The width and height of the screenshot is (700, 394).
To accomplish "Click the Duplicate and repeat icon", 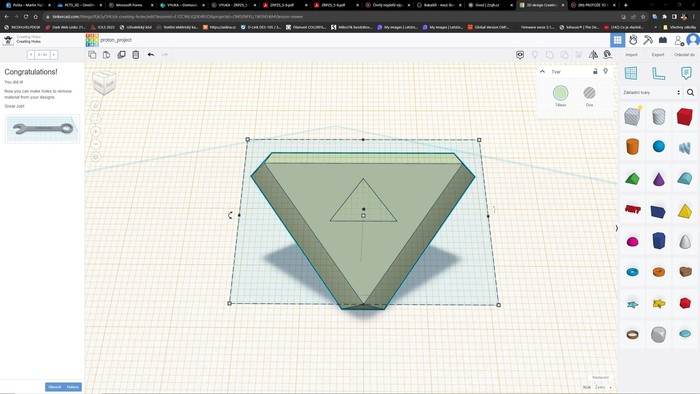I will pos(121,54).
